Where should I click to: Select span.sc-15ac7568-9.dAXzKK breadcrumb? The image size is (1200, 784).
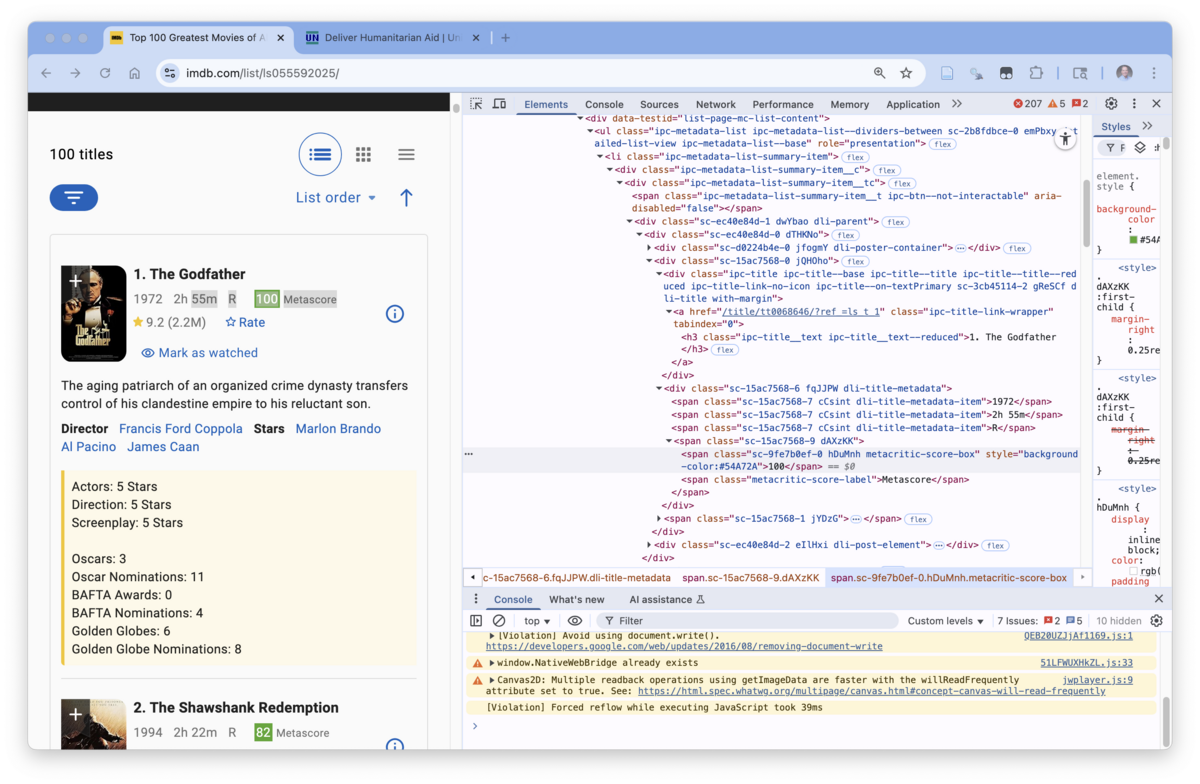[x=750, y=578]
